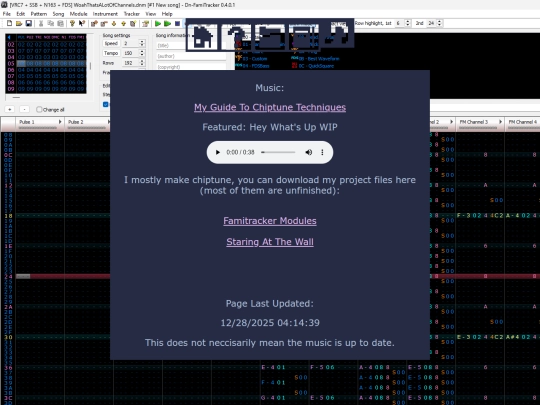This screenshot has width=540, height=405.
Task: Click the Insert Frame toolbar icon
Action: 94,23
